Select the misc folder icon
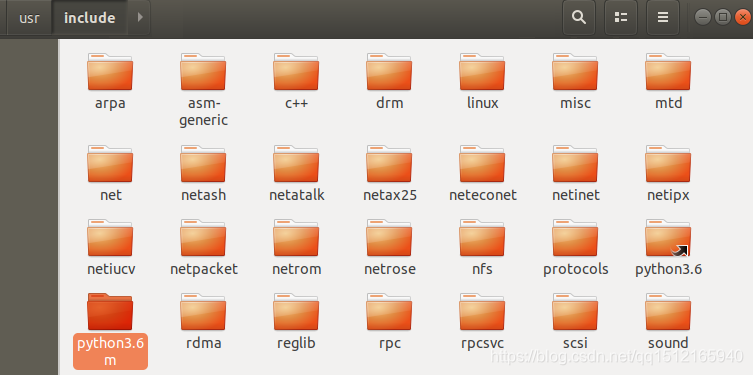The width and height of the screenshot is (753, 375). pos(575,72)
